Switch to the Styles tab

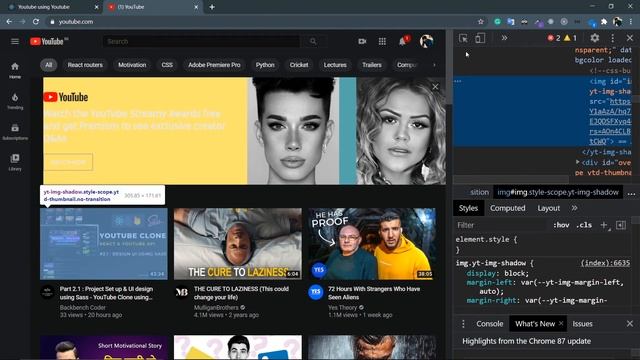point(468,208)
